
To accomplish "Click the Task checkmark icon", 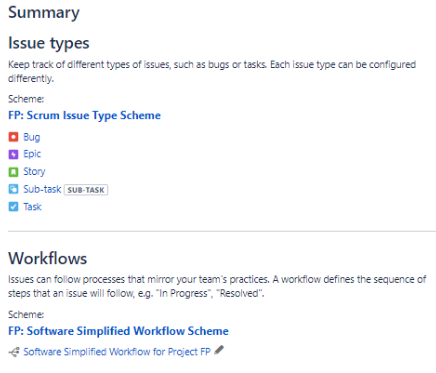I will [13, 207].
